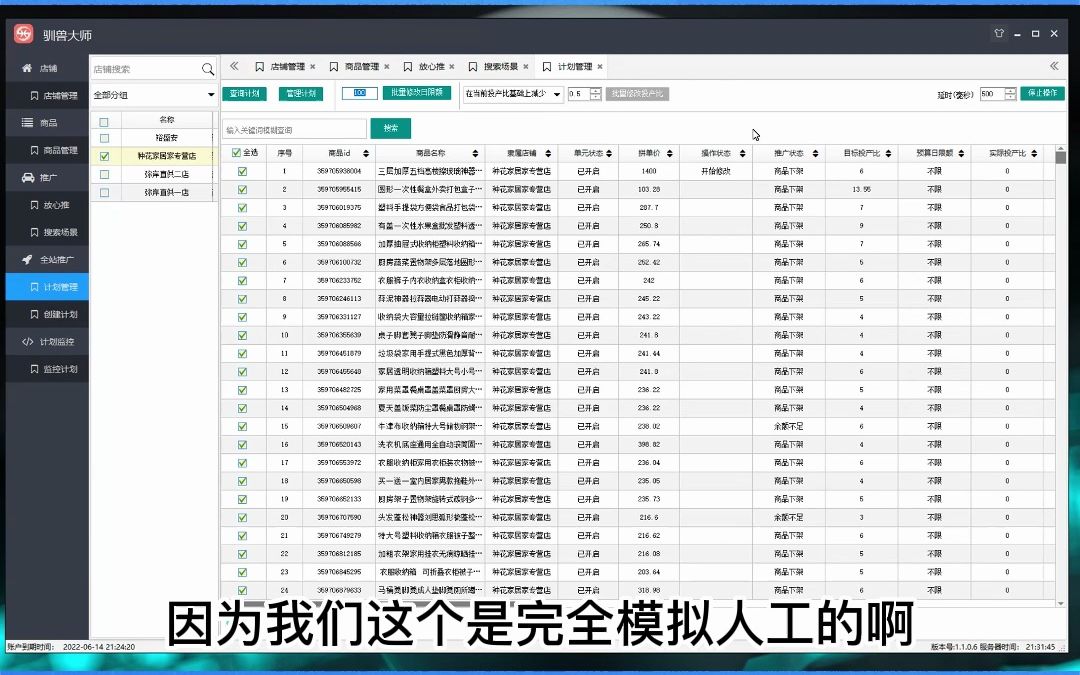The height and width of the screenshot is (675, 1080).
Task: Close the 放心推 tab
Action: point(452,67)
